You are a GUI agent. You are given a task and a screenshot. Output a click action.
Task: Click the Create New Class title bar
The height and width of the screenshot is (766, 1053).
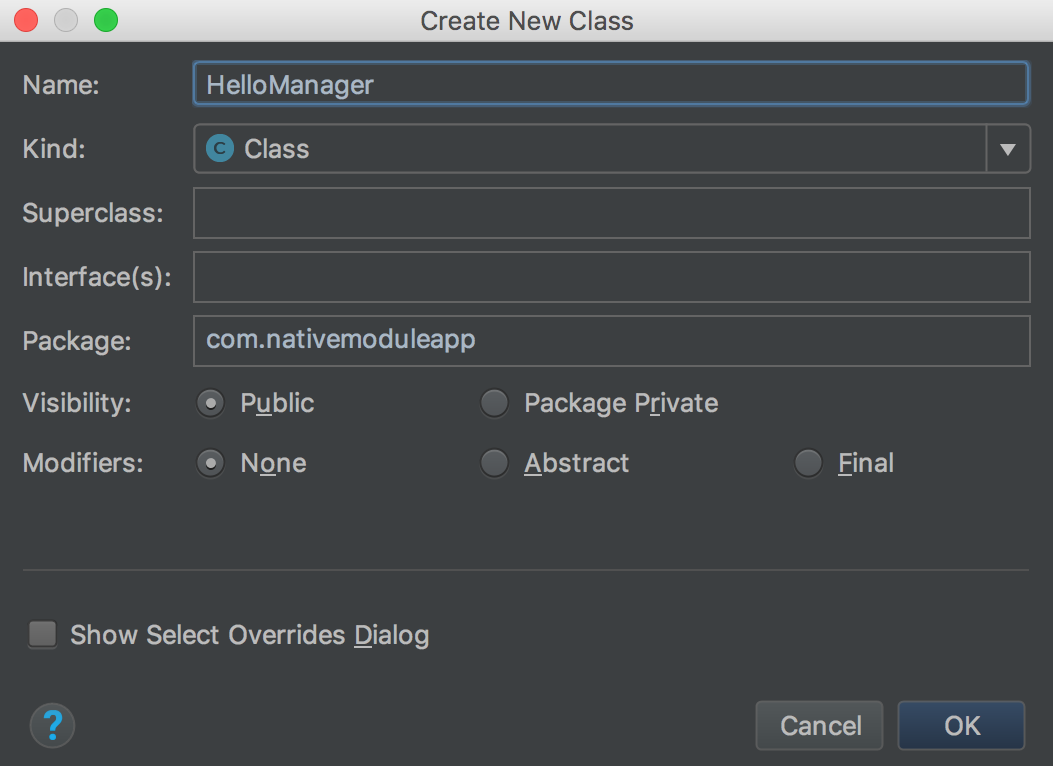point(527,20)
